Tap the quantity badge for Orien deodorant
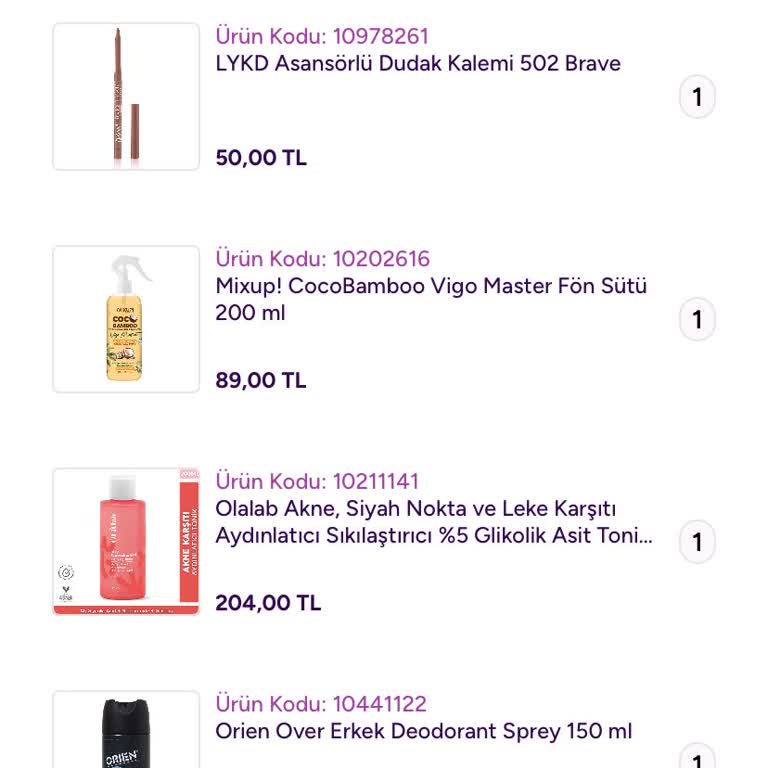 [697, 759]
